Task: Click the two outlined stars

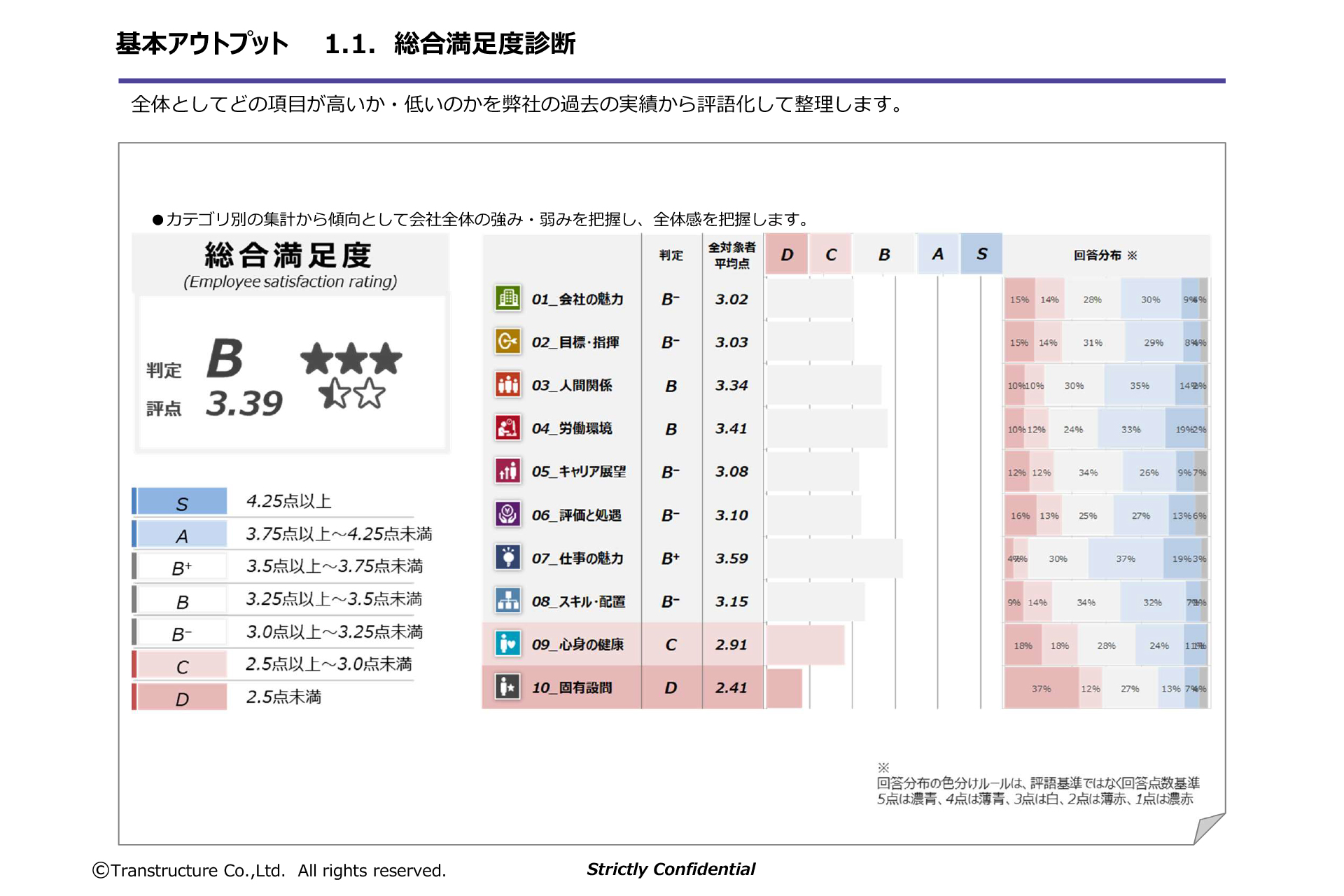Action: point(352,393)
